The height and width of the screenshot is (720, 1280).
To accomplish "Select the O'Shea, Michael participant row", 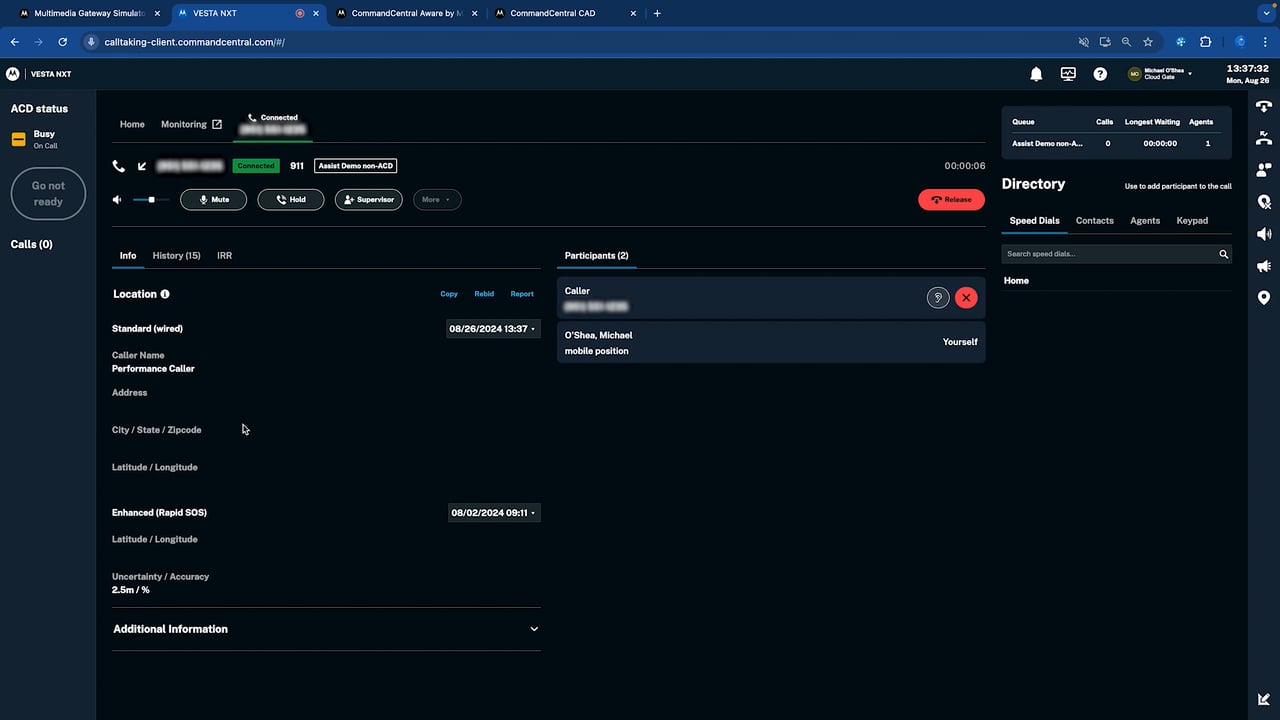I will 771,342.
